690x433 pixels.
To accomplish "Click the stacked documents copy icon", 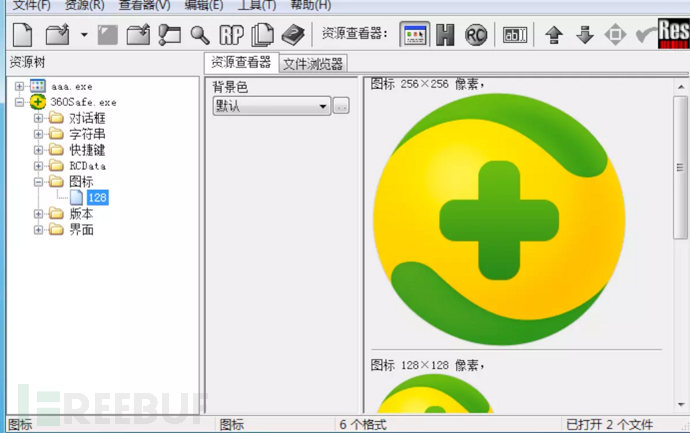I will 262,35.
